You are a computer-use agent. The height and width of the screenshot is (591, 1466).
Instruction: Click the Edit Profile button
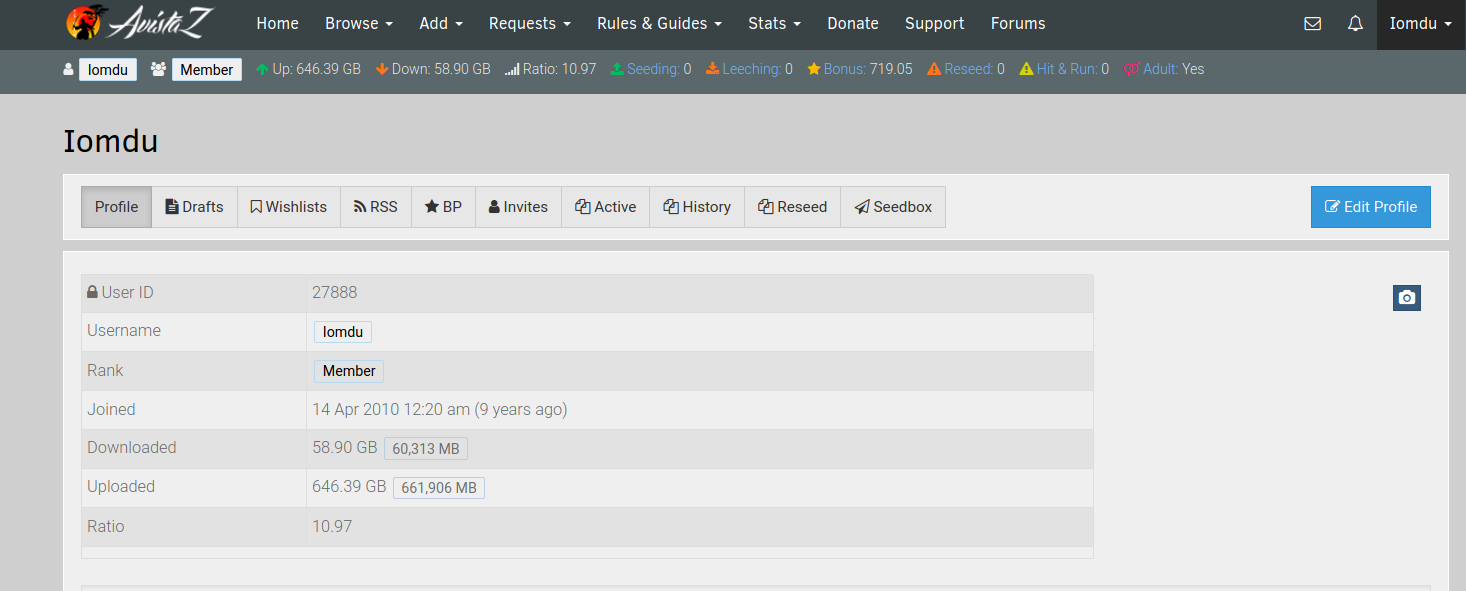point(1371,207)
